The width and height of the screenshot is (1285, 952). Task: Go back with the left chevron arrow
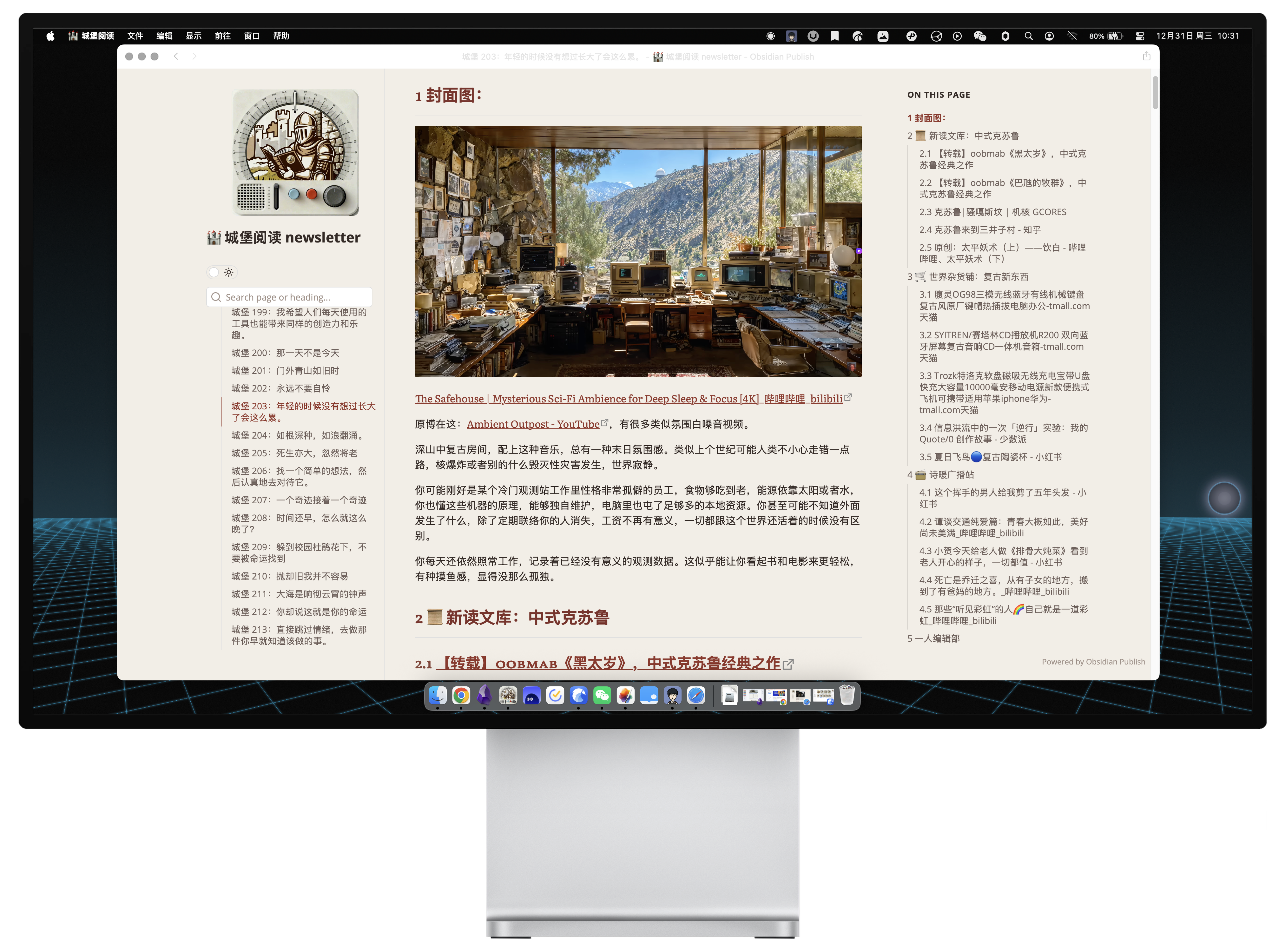(176, 56)
